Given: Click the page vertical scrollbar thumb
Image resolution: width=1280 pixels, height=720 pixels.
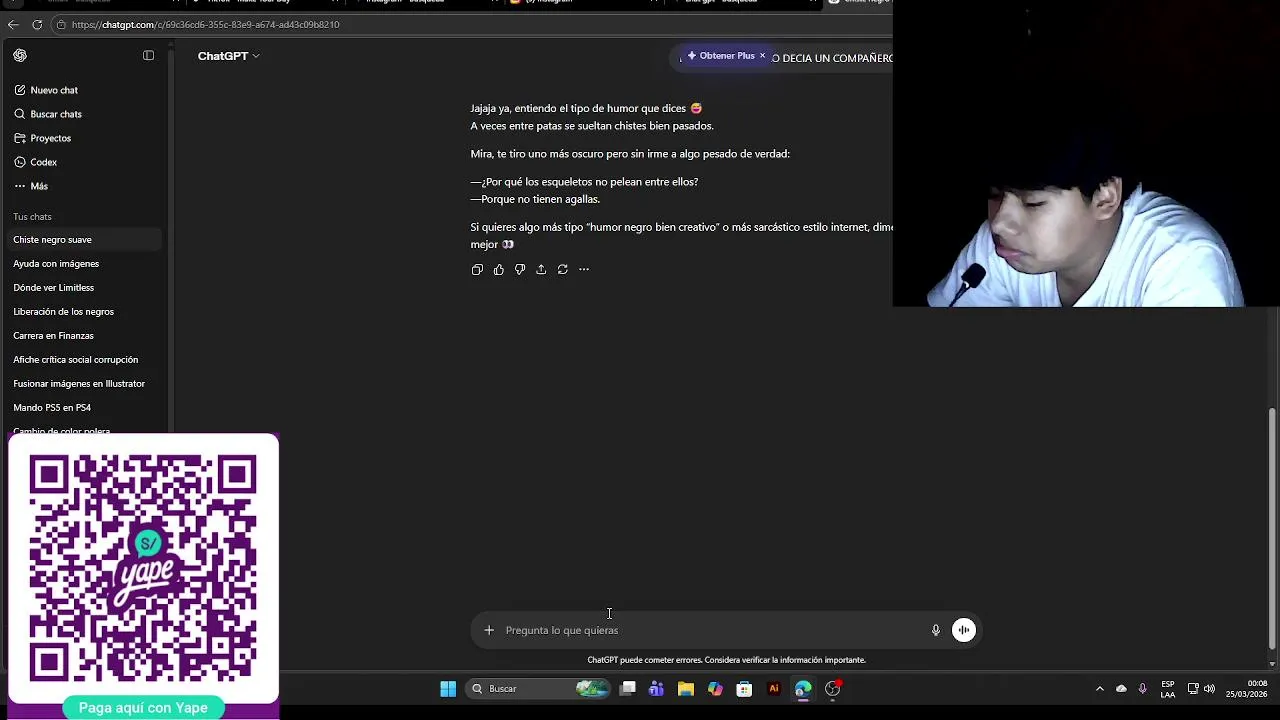Looking at the screenshot, I should [1272, 529].
